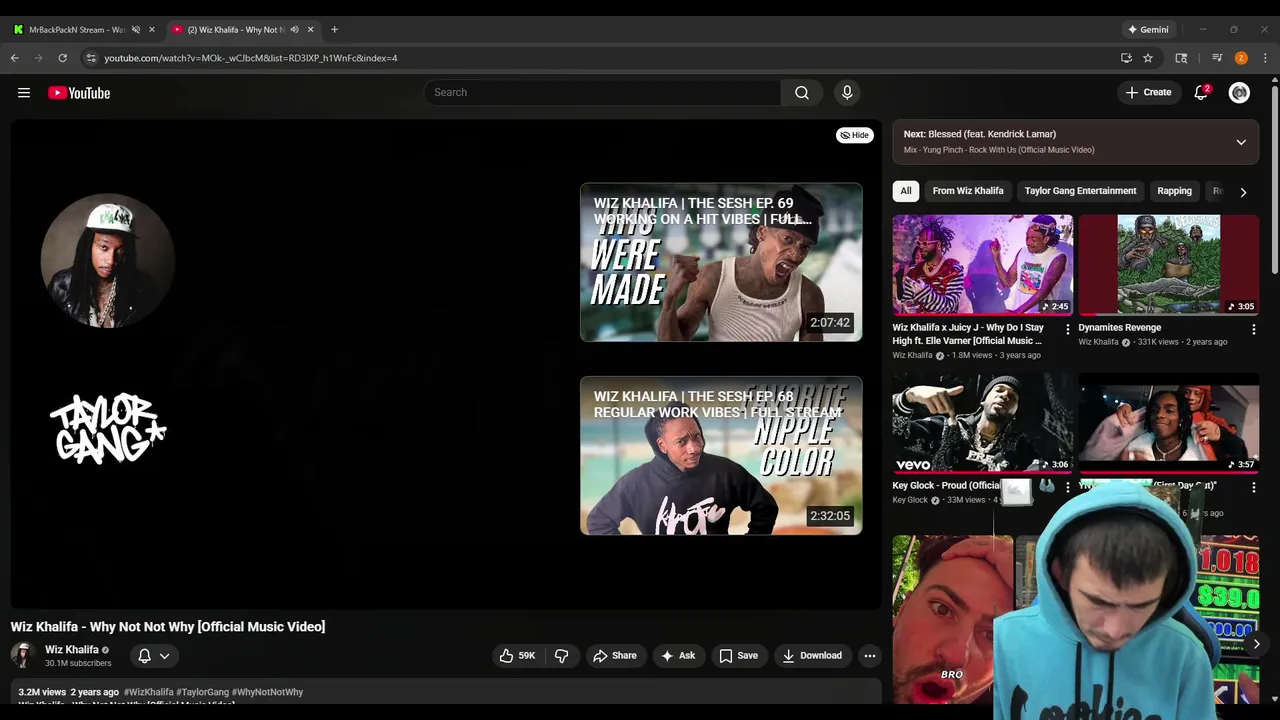
Task: Go to the YouTube home logo
Action: click(79, 93)
